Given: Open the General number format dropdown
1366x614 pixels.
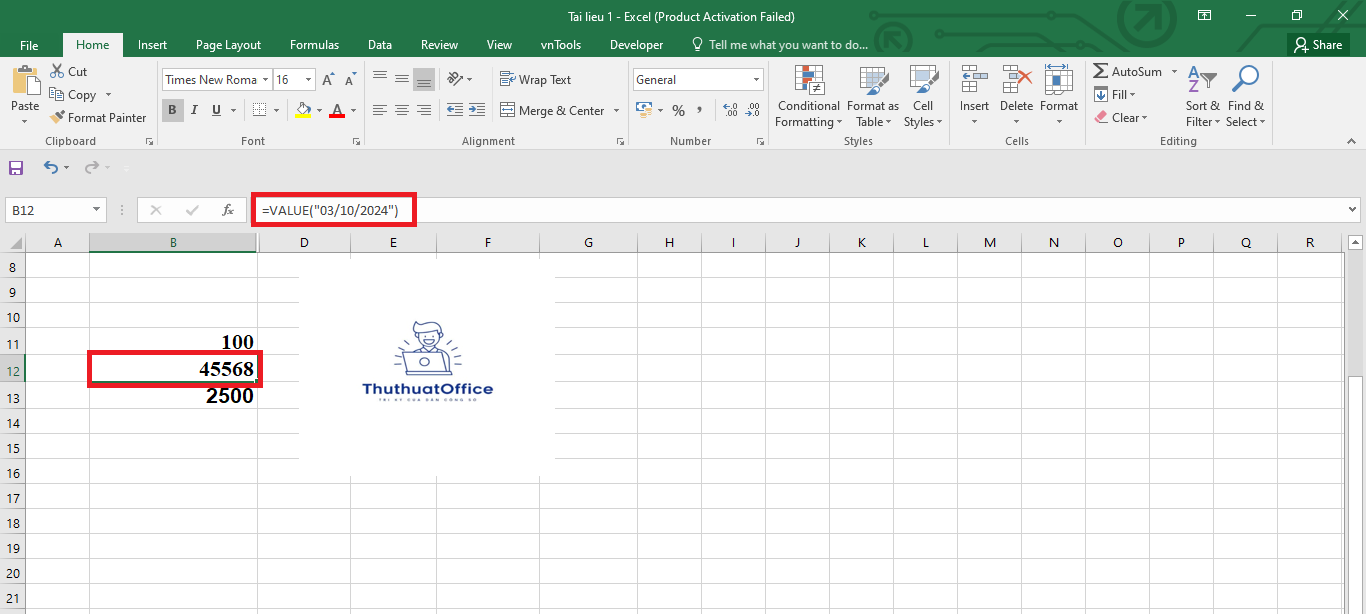Looking at the screenshot, I should click(x=756, y=80).
